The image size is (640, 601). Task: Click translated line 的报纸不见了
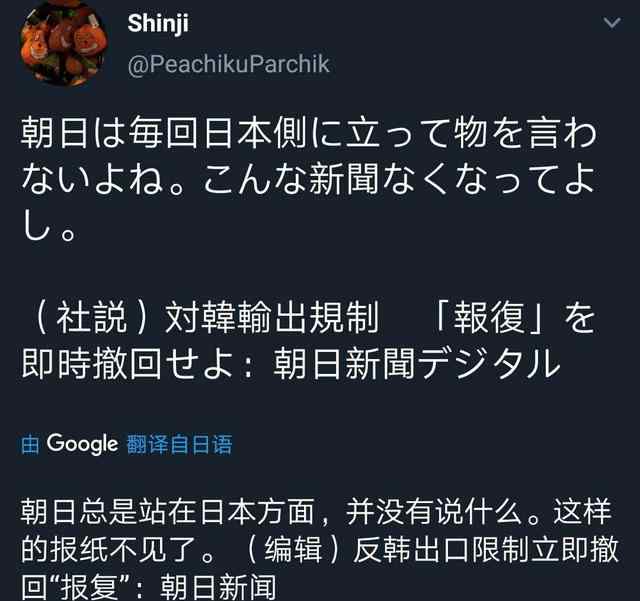pyautogui.click(x=109, y=550)
